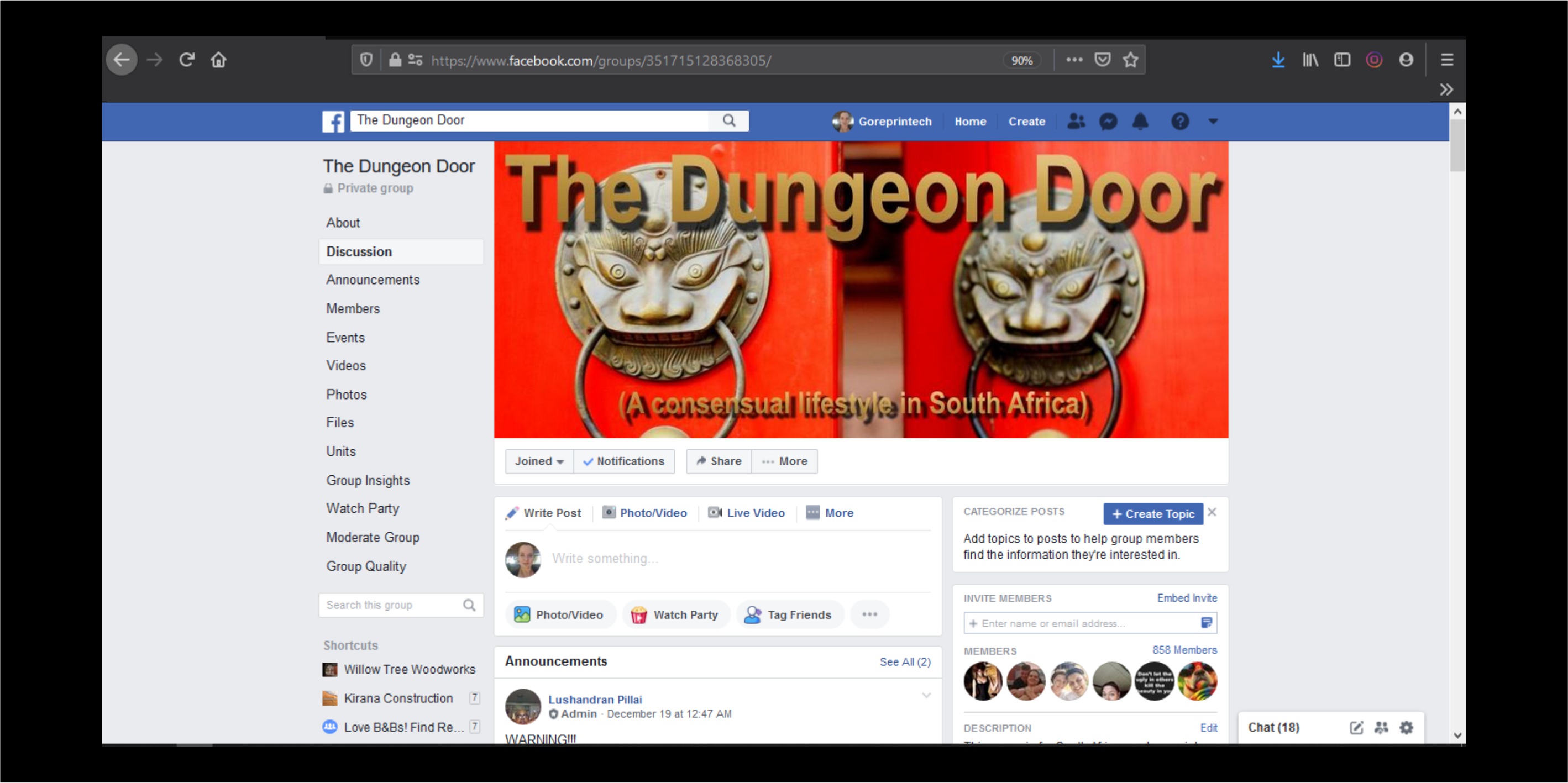The width and height of the screenshot is (1568, 783).
Task: Select Live Video in the post composer
Action: [746, 513]
